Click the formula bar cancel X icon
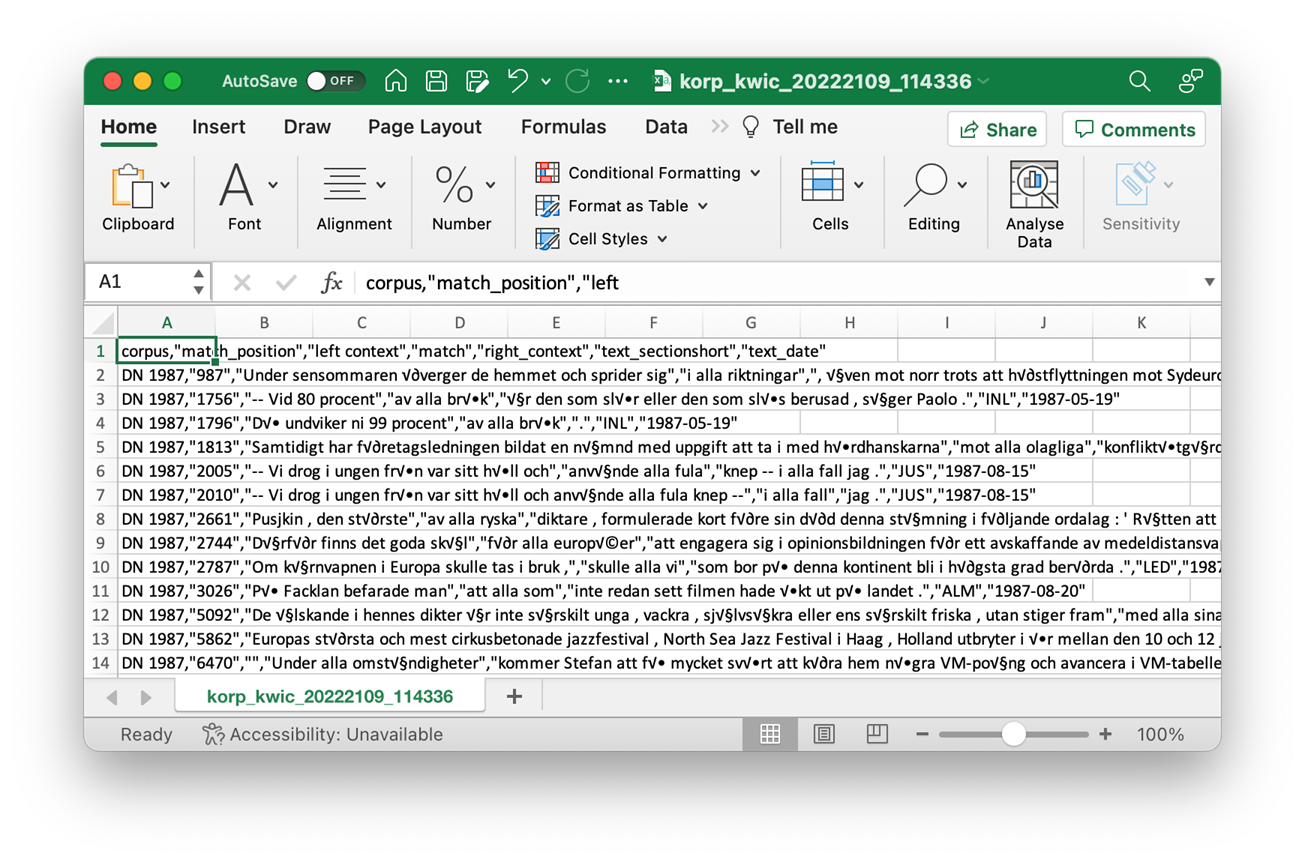The width and height of the screenshot is (1305, 862). tap(242, 283)
